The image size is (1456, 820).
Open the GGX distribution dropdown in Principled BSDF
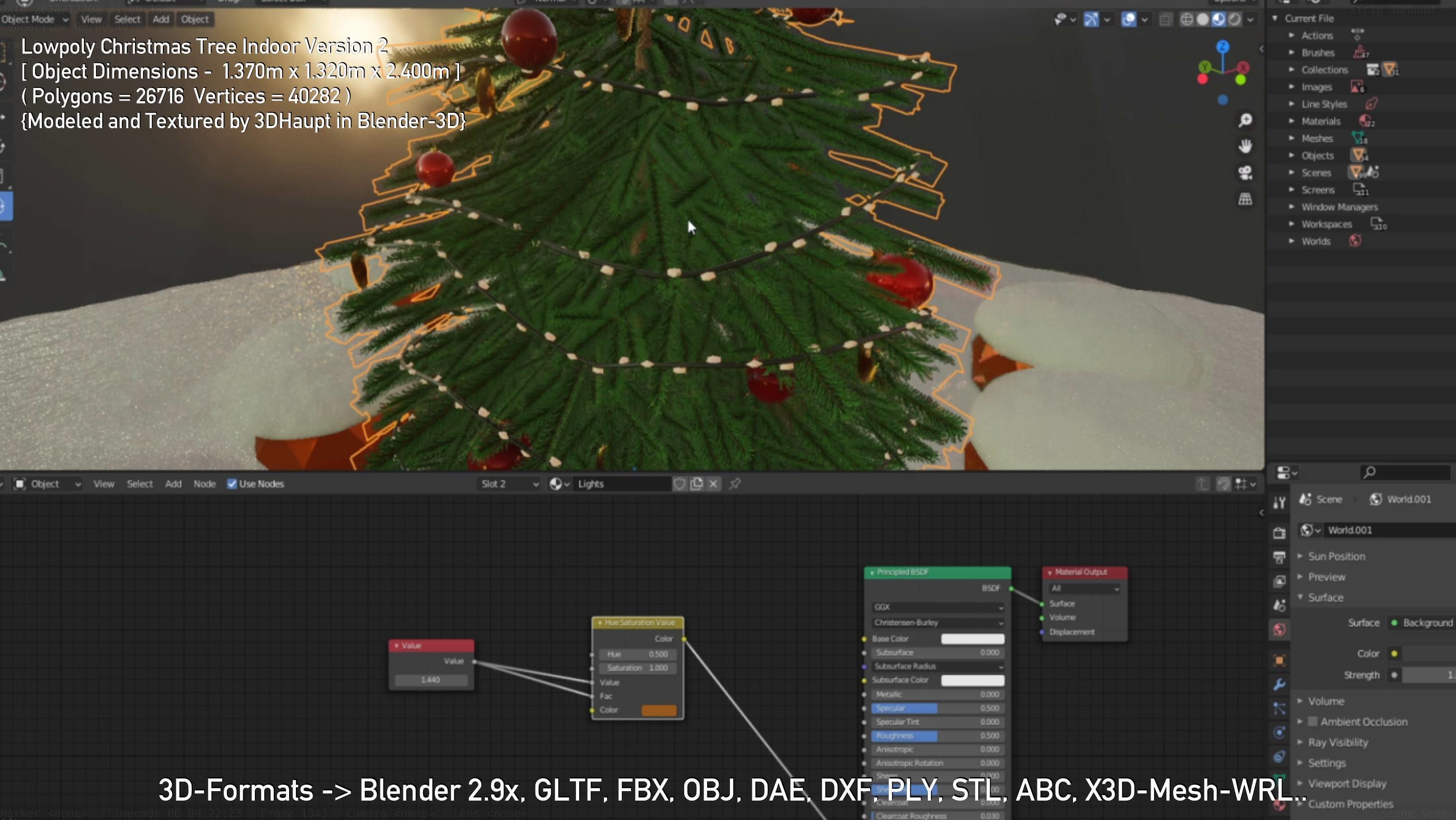[x=938, y=607]
